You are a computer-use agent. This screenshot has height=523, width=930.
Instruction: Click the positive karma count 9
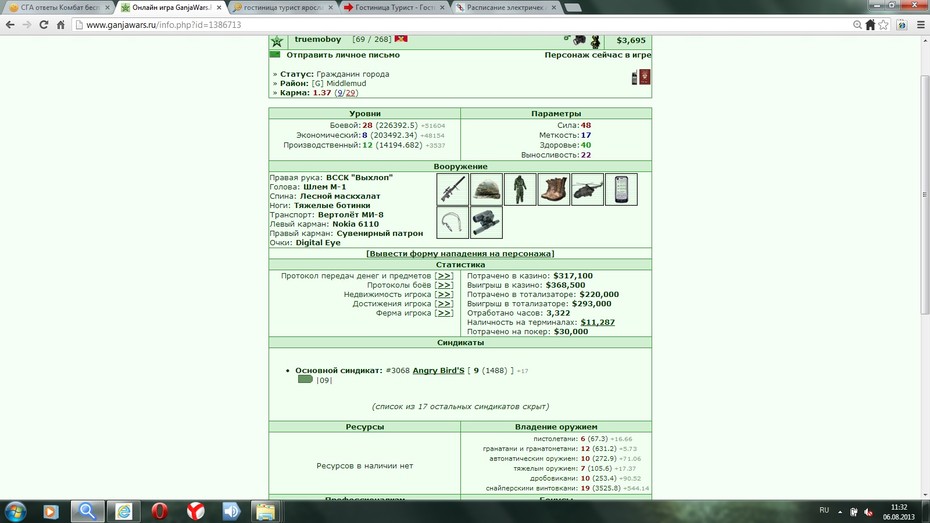tap(340, 93)
